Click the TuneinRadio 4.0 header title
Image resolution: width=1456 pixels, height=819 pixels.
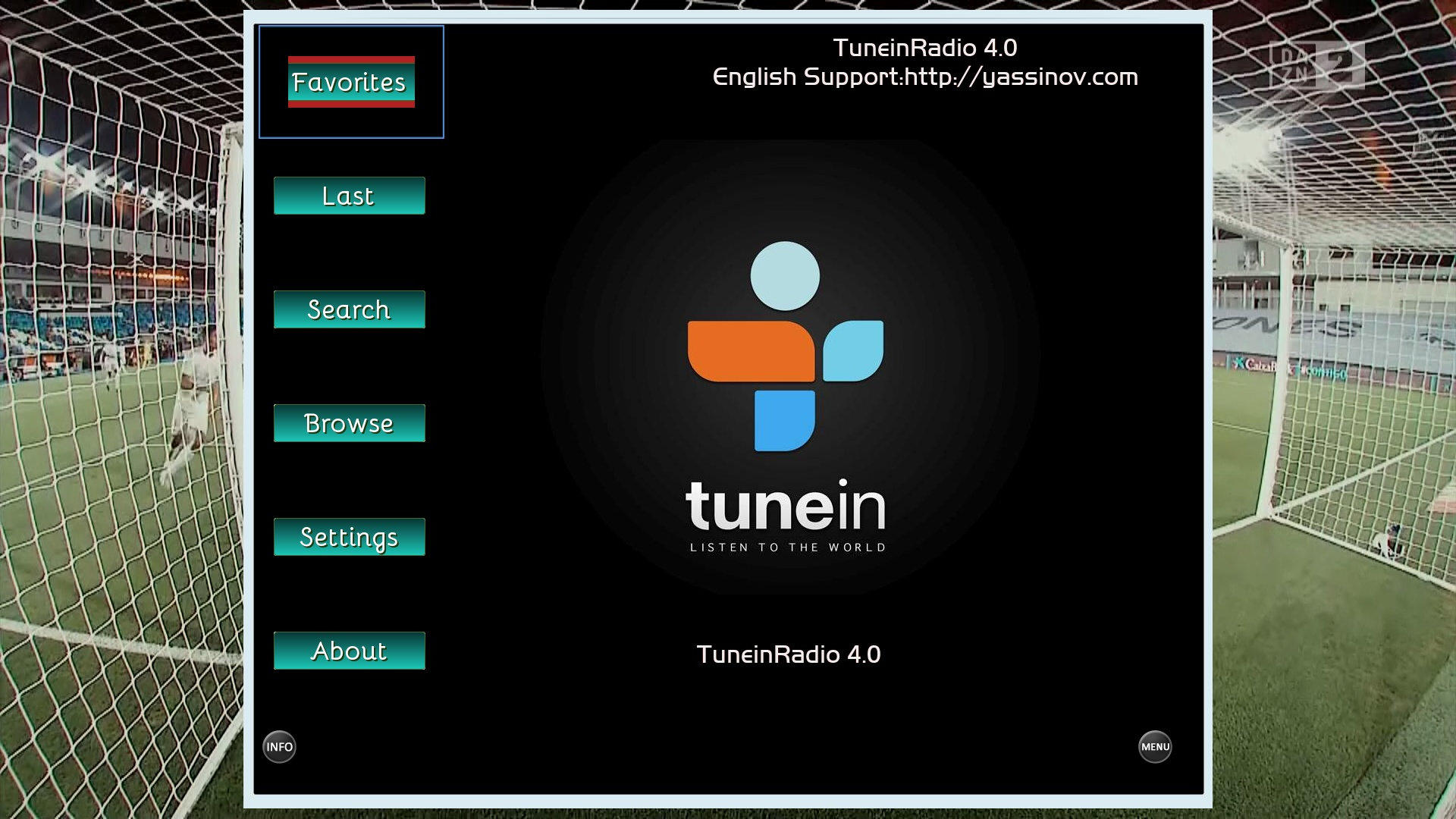(x=925, y=48)
